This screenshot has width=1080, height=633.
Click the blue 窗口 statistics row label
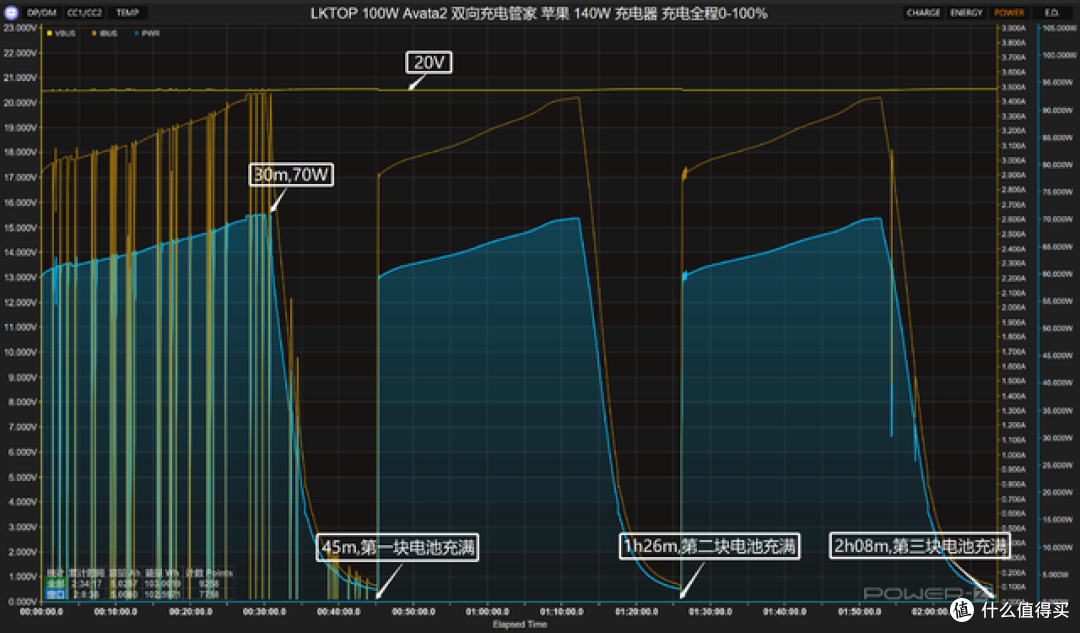[x=55, y=594]
